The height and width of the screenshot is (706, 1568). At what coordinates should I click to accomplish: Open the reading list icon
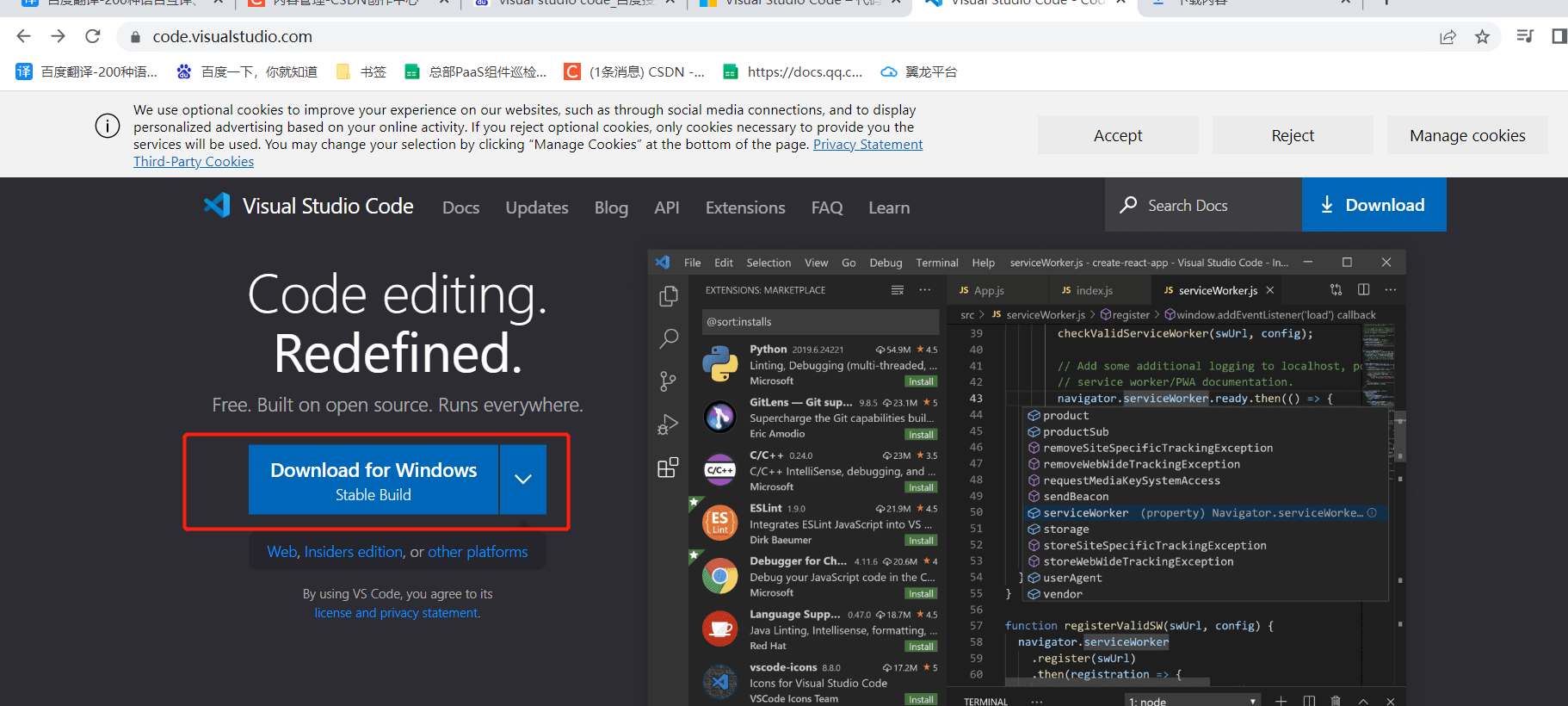pyautogui.click(x=1525, y=36)
